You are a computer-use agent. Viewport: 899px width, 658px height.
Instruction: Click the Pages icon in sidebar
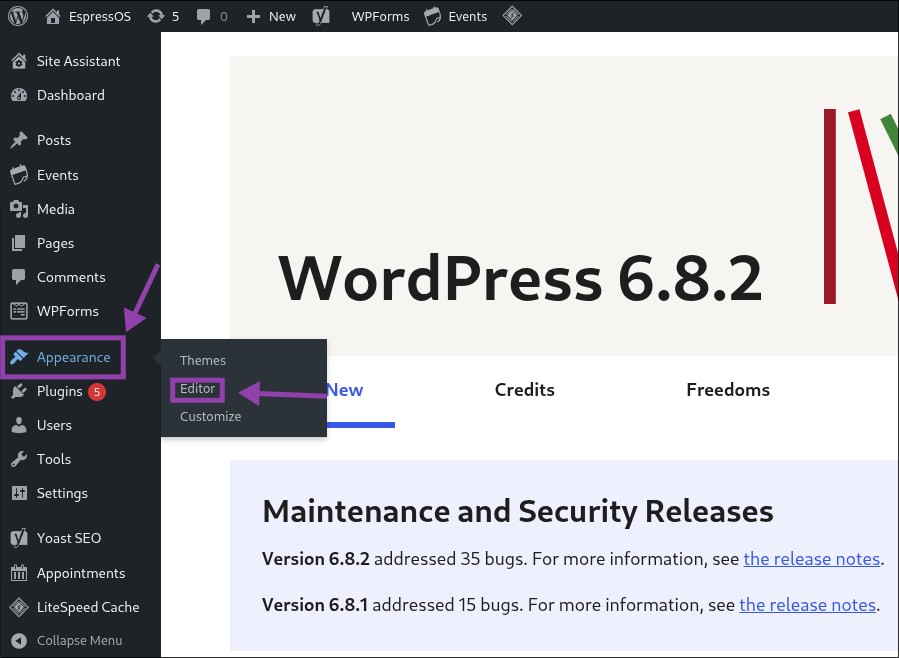tap(19, 243)
